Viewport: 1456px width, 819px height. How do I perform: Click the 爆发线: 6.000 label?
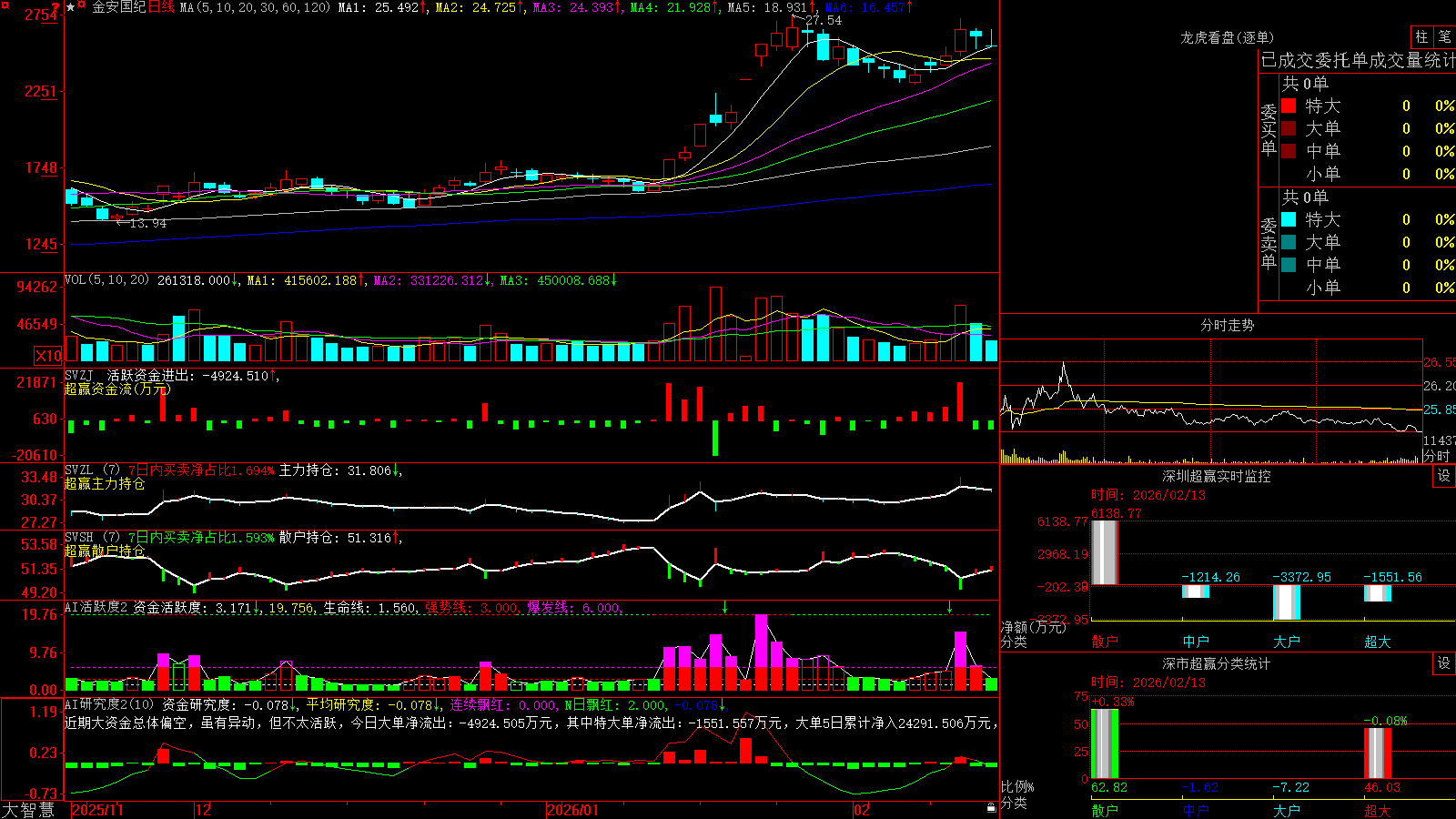[574, 608]
